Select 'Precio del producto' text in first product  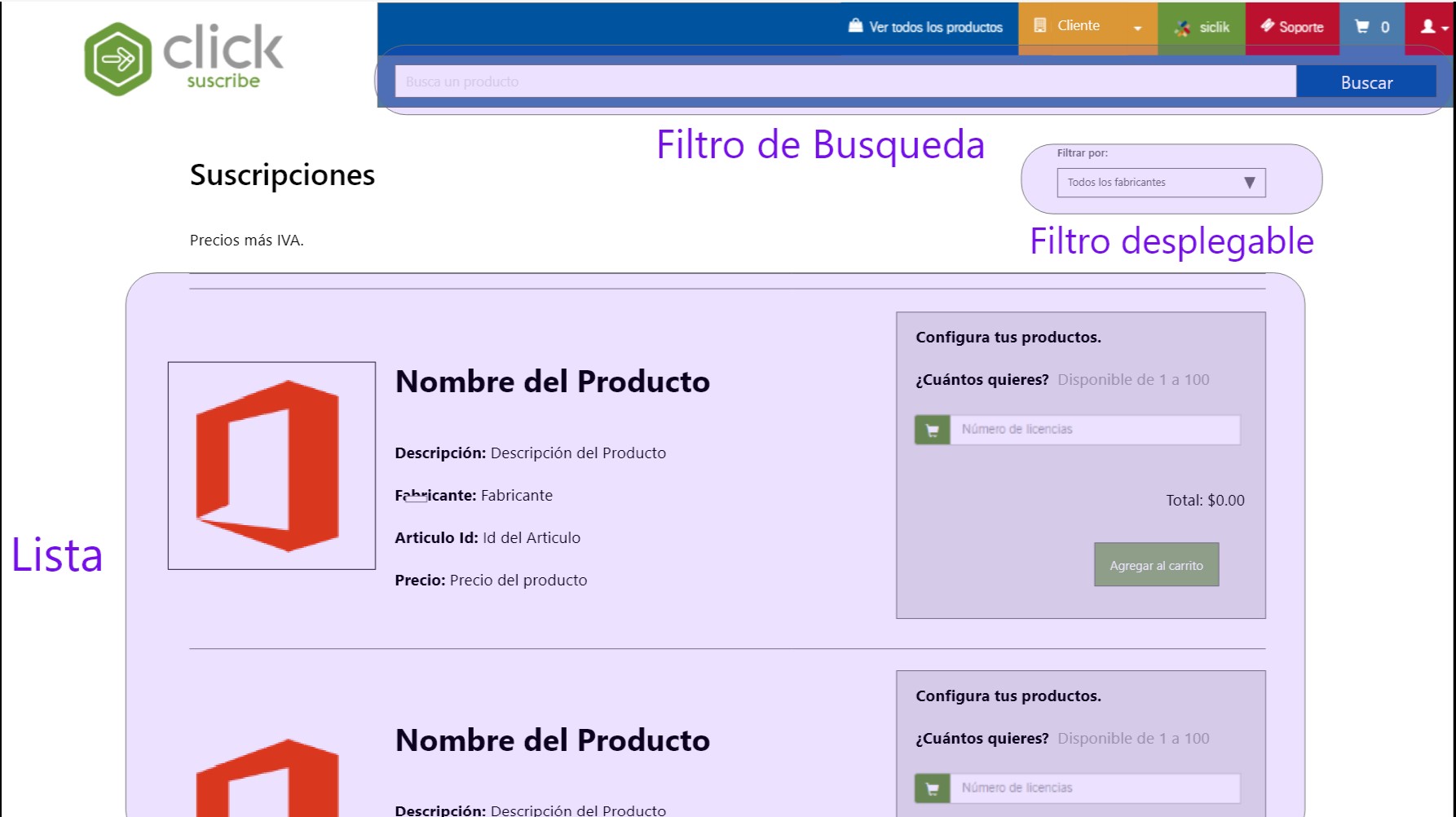click(x=518, y=581)
